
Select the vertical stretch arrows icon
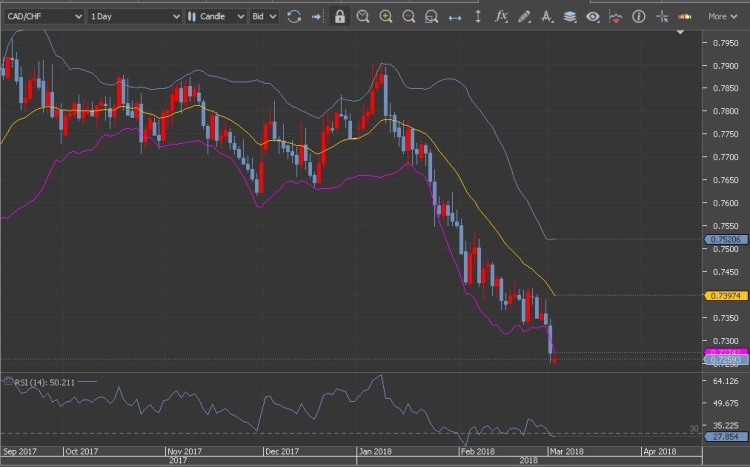pyautogui.click(x=477, y=17)
